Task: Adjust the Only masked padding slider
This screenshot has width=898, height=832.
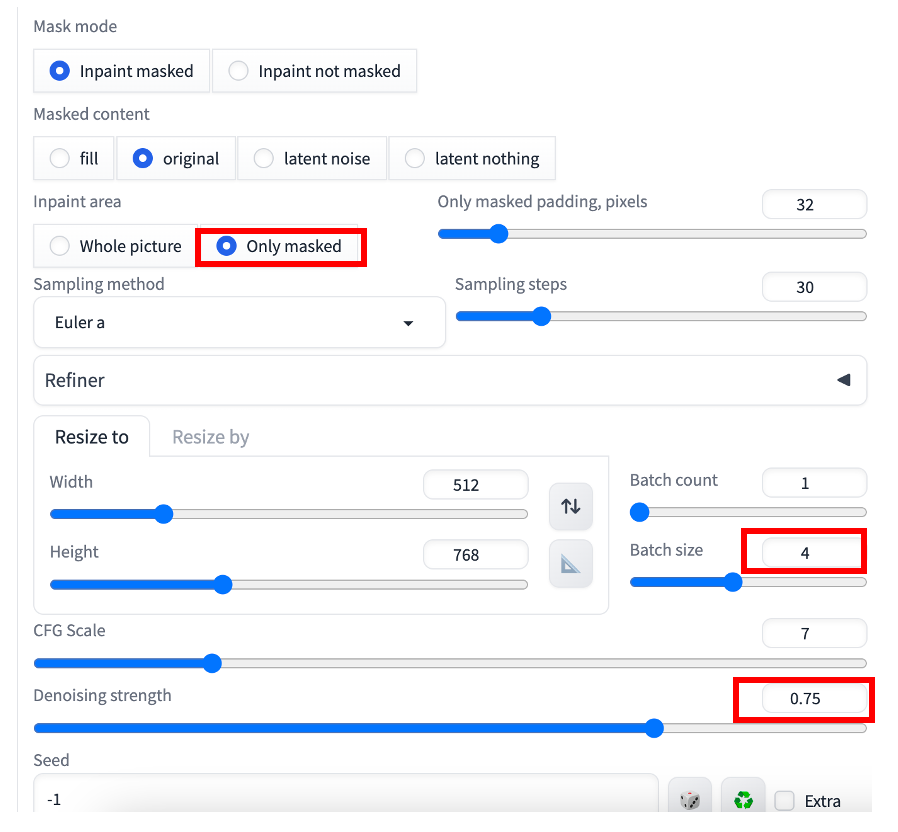Action: pos(652,234)
